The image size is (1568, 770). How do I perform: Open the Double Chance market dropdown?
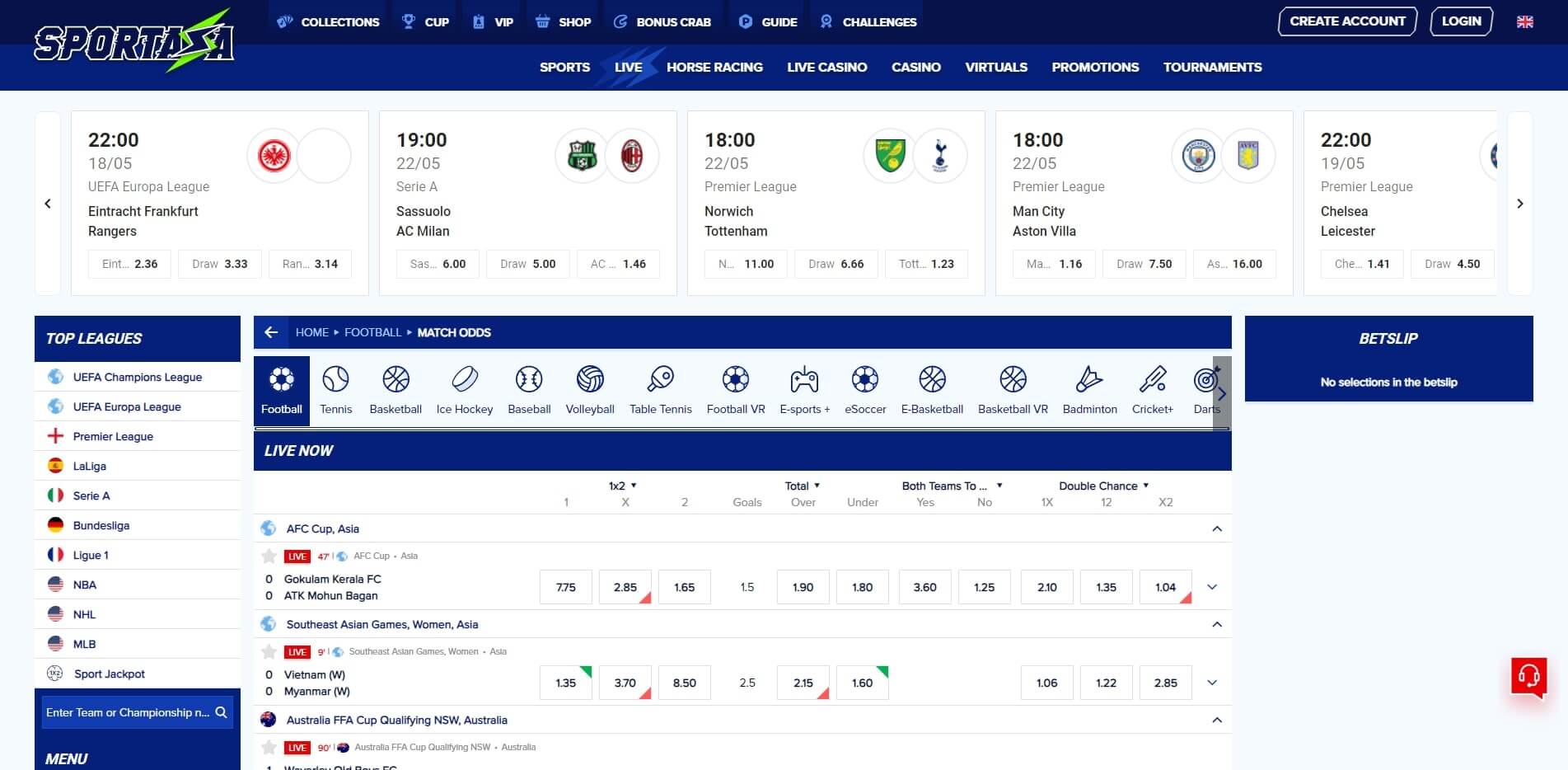click(x=1104, y=486)
